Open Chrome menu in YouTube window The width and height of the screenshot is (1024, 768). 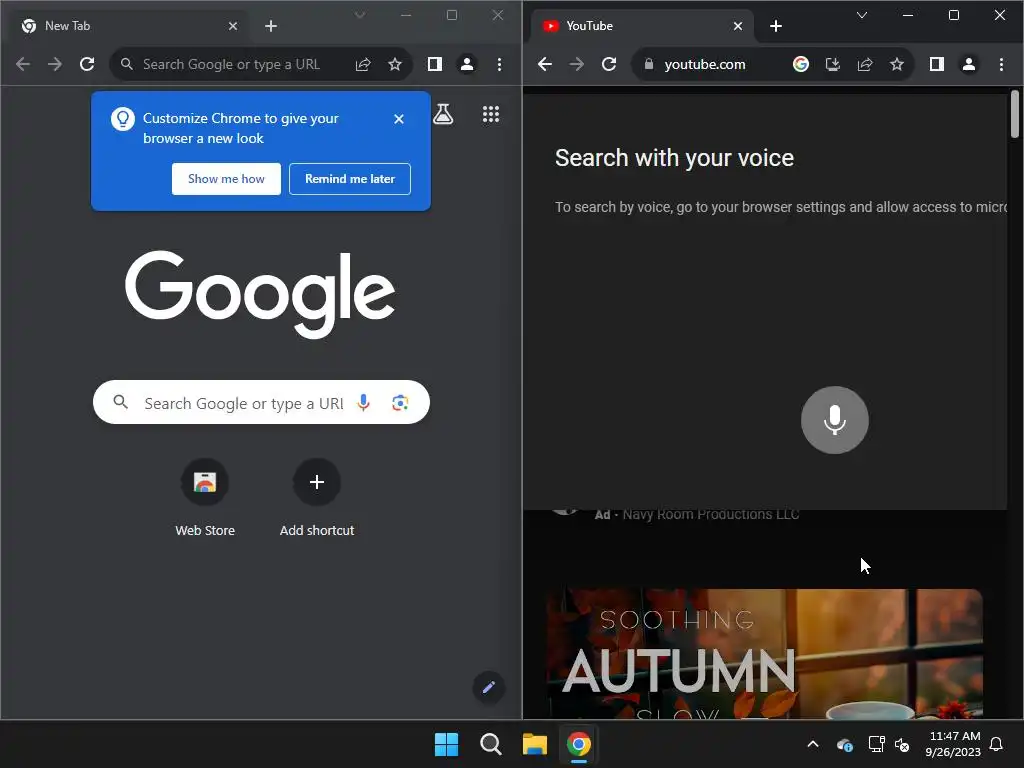tap(1002, 64)
